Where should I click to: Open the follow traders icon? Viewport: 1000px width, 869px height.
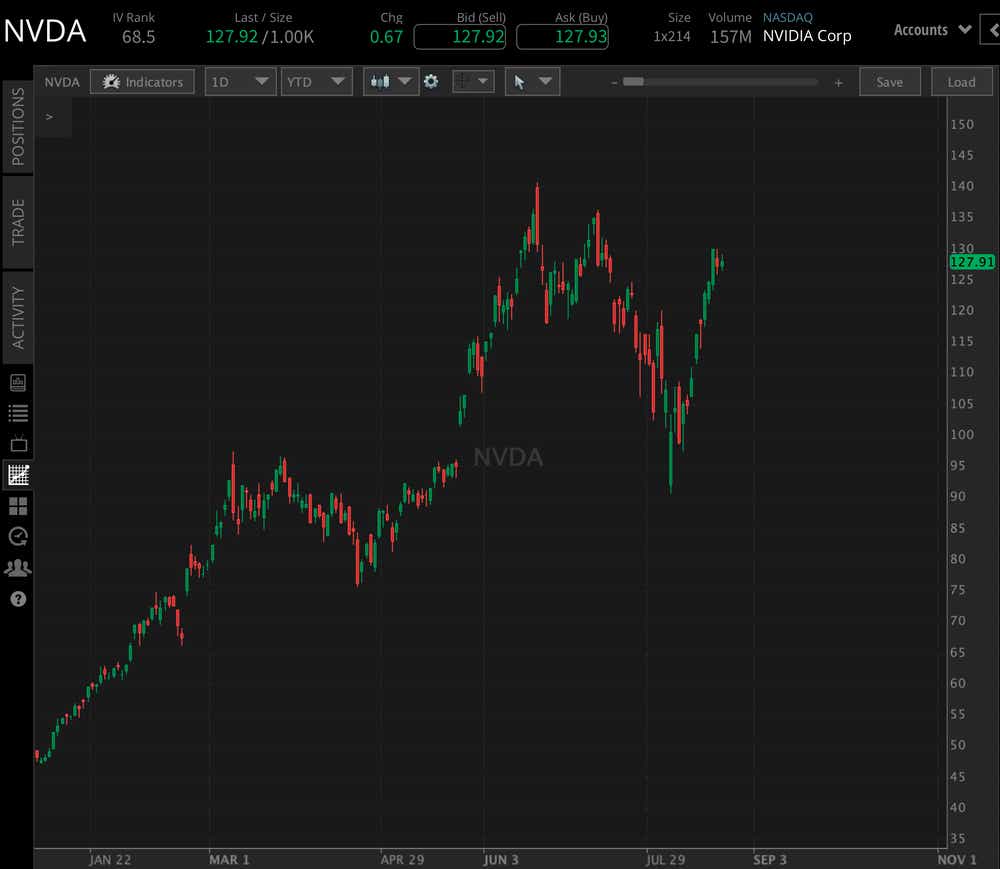point(18,568)
